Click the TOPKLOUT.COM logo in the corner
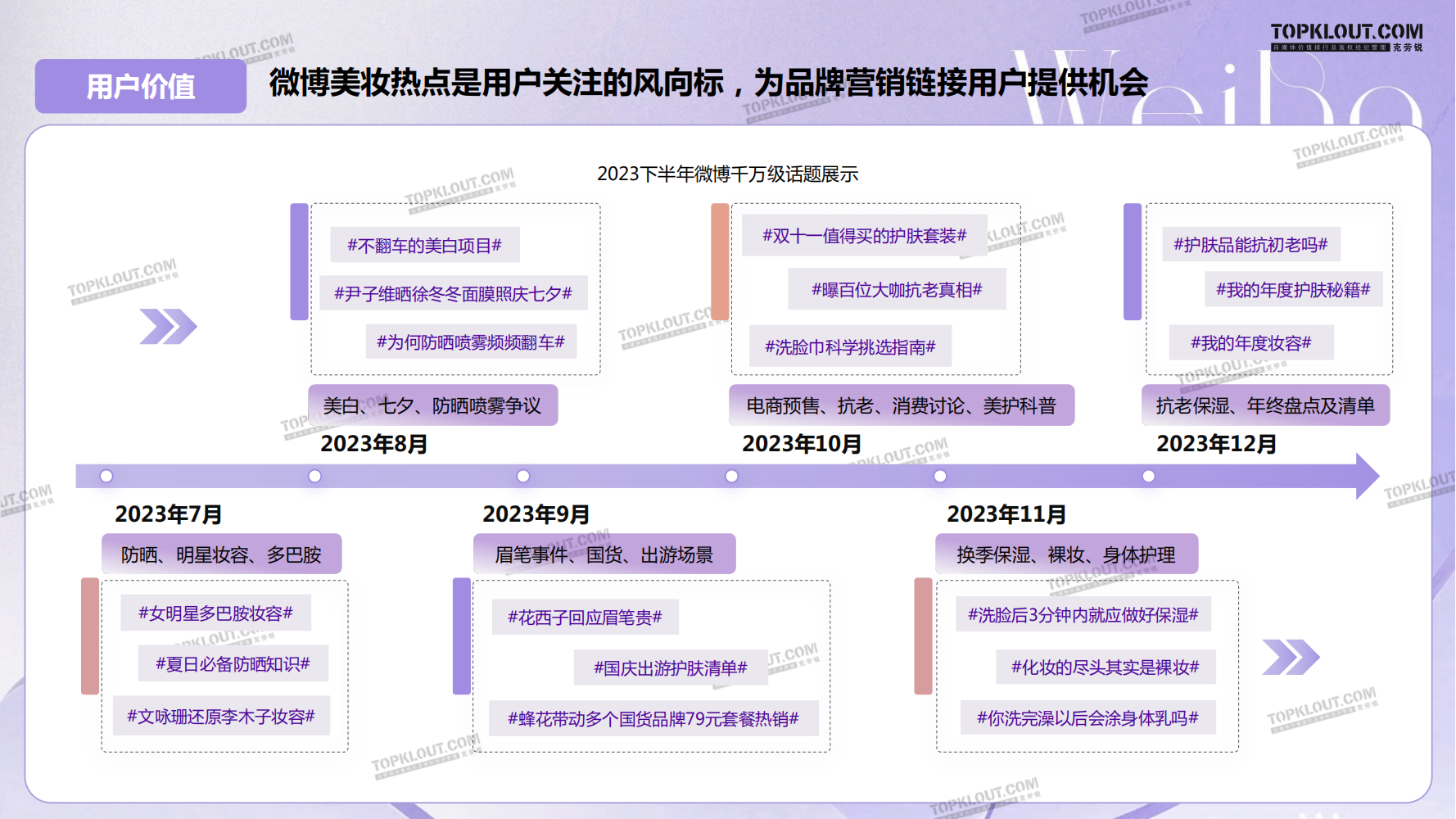This screenshot has height=819, width=1456. point(1345,36)
